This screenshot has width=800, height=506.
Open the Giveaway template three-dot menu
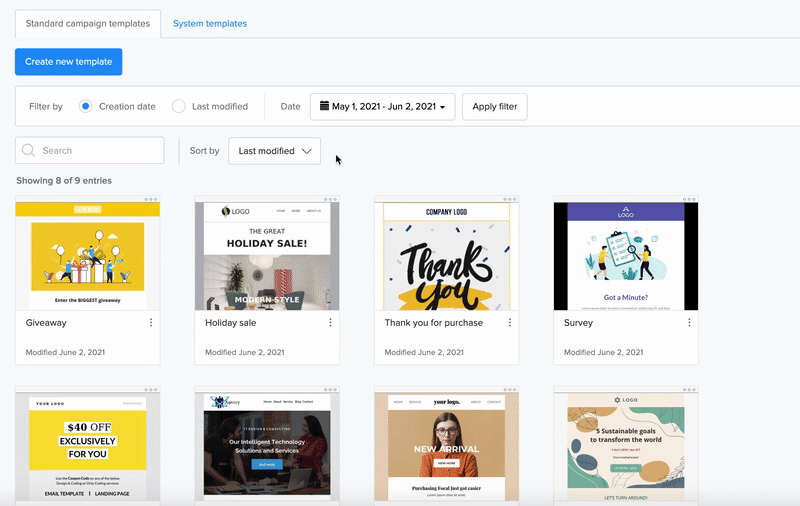151,323
